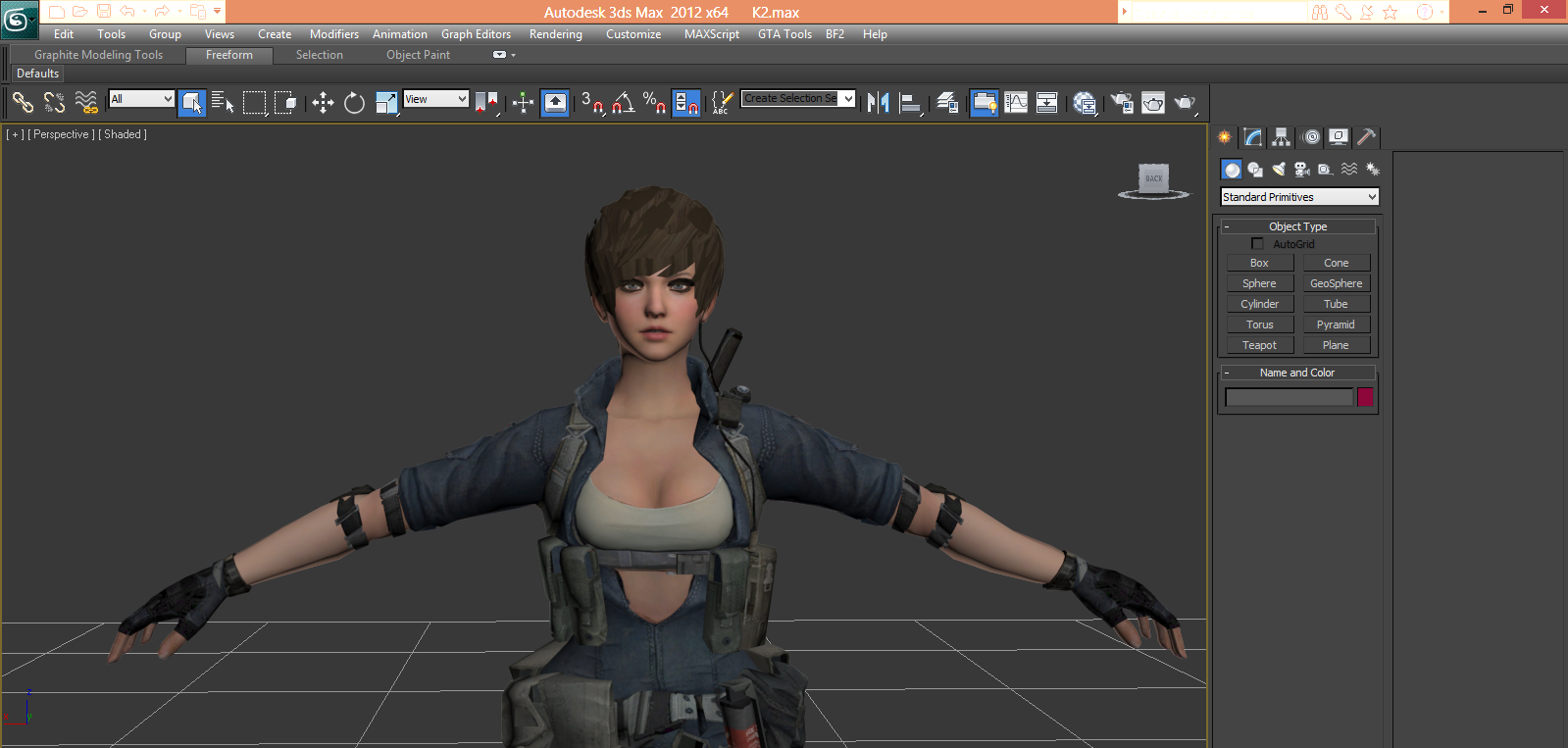Switch to the Display command panel tab
Viewport: 1568px width, 748px height.
(x=1339, y=137)
